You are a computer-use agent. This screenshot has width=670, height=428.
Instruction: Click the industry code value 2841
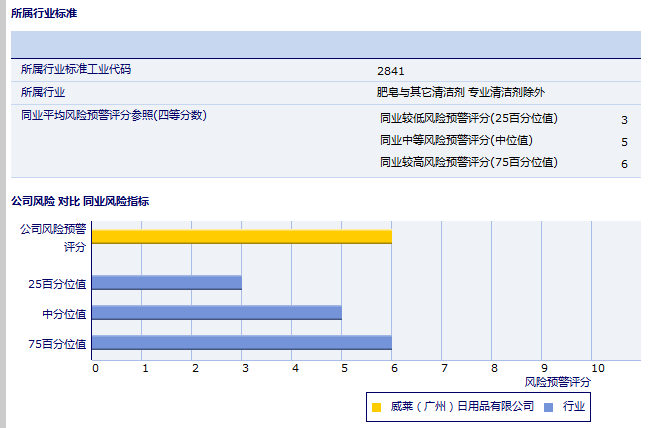click(391, 71)
